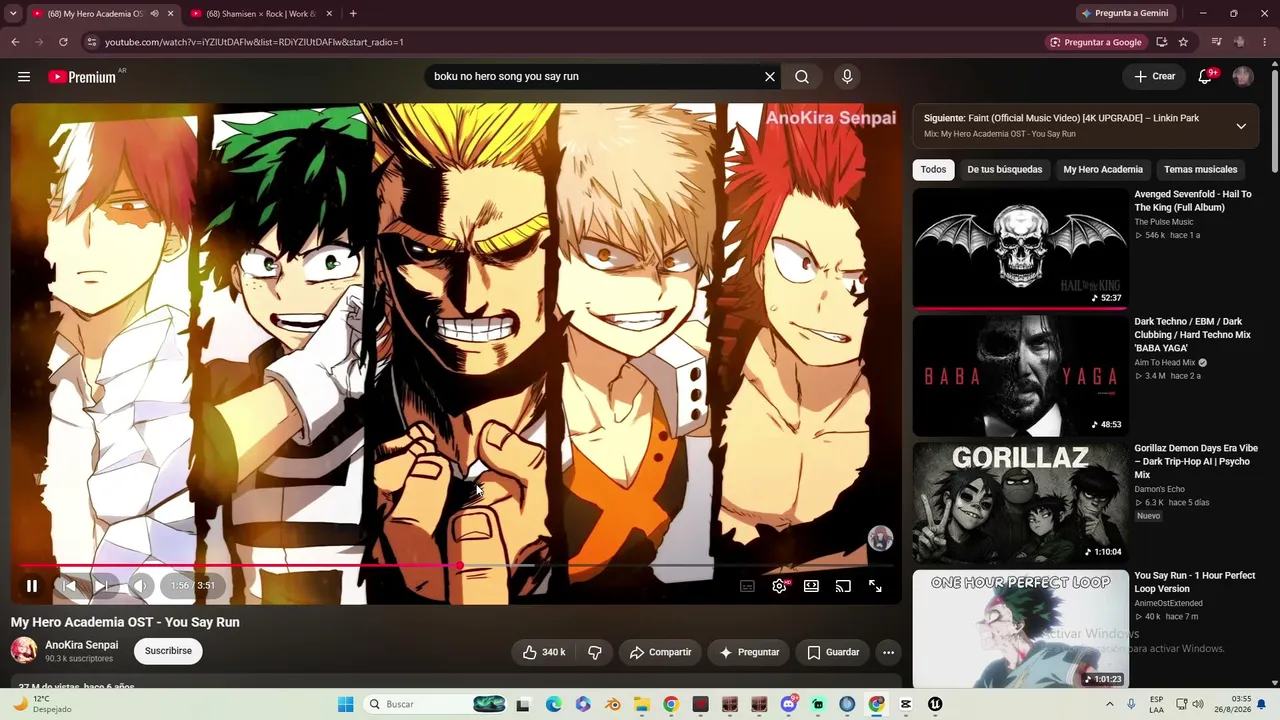Open the AnoKira Senpai channel avatar

pyautogui.click(x=24, y=651)
